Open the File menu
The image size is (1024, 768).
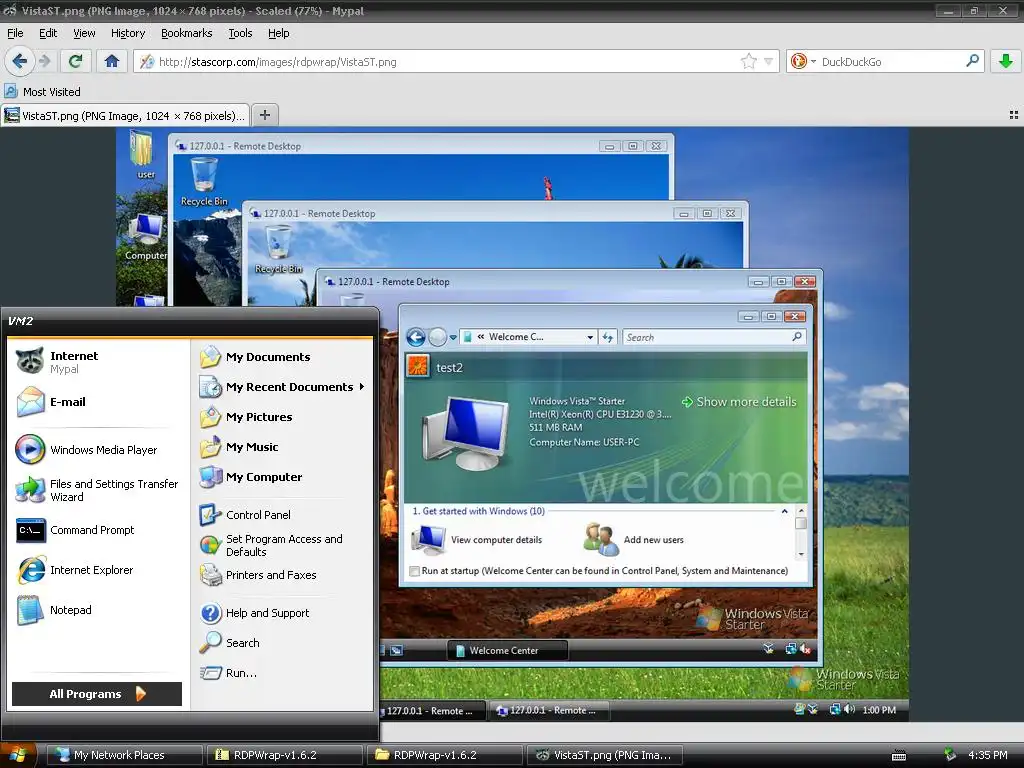[15, 33]
